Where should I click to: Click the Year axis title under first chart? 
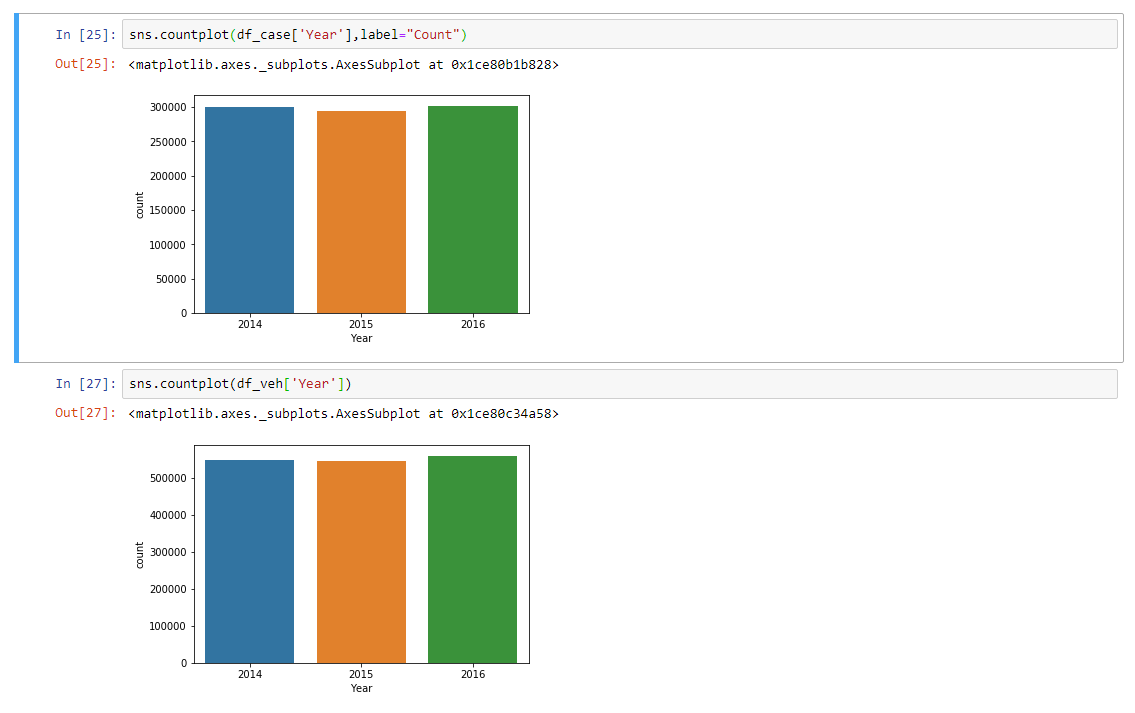point(361,338)
